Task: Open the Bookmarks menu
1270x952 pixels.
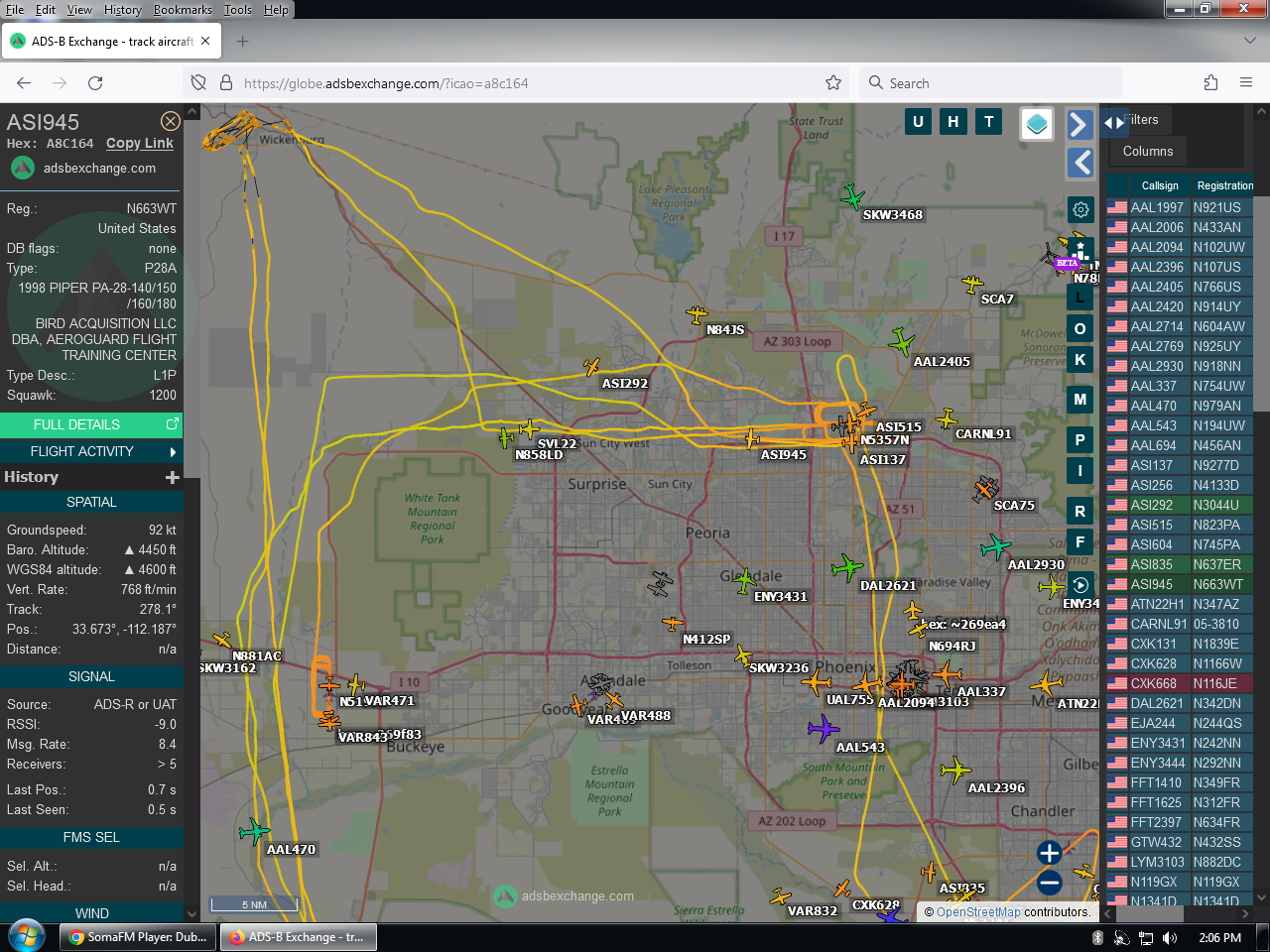Action: tap(183, 10)
